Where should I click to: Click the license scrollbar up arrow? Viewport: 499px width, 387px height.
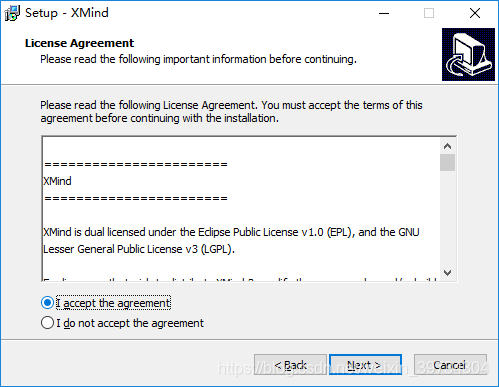click(447, 146)
